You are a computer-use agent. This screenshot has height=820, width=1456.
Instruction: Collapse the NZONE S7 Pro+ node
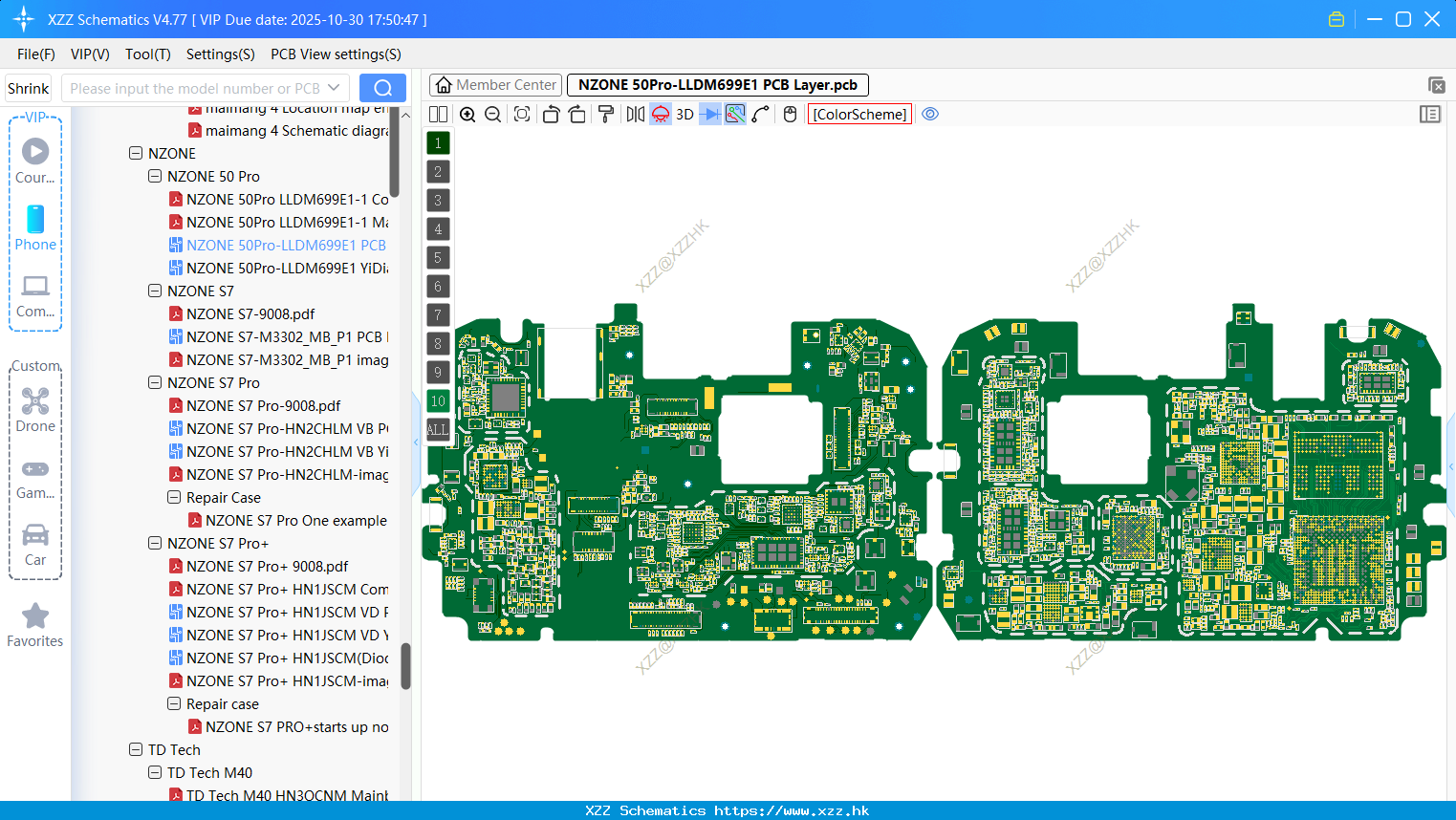[155, 543]
